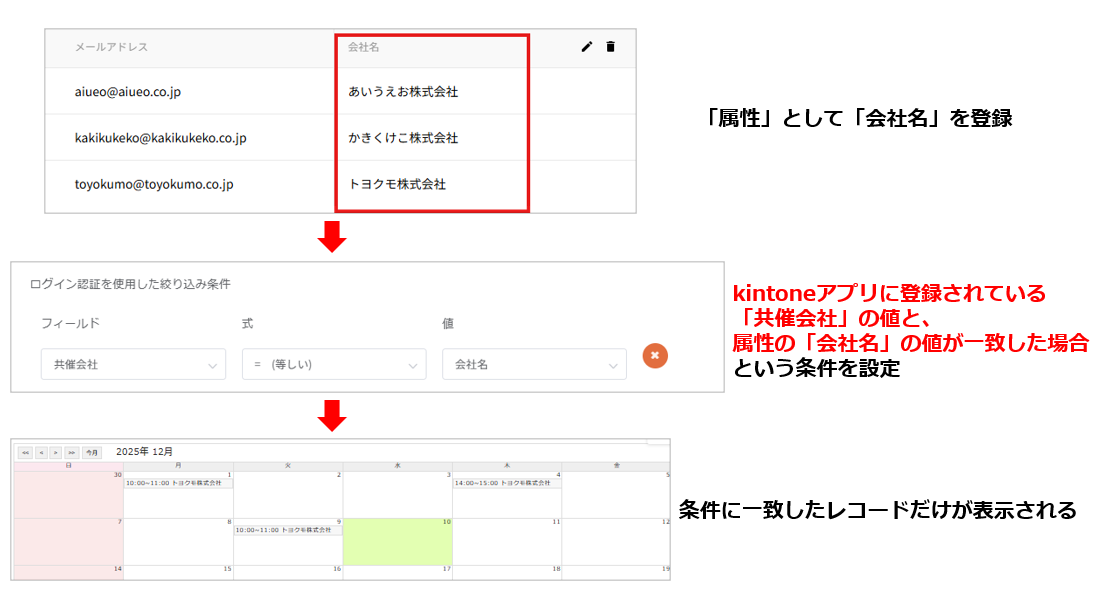
Task: Remove the filter condition with orange X button
Action: pos(655,355)
